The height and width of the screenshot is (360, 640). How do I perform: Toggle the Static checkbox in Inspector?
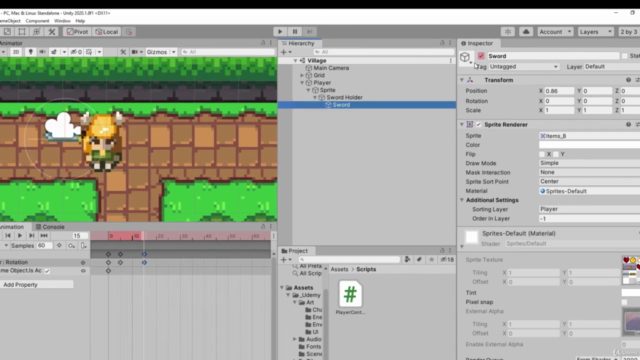tap(624, 56)
